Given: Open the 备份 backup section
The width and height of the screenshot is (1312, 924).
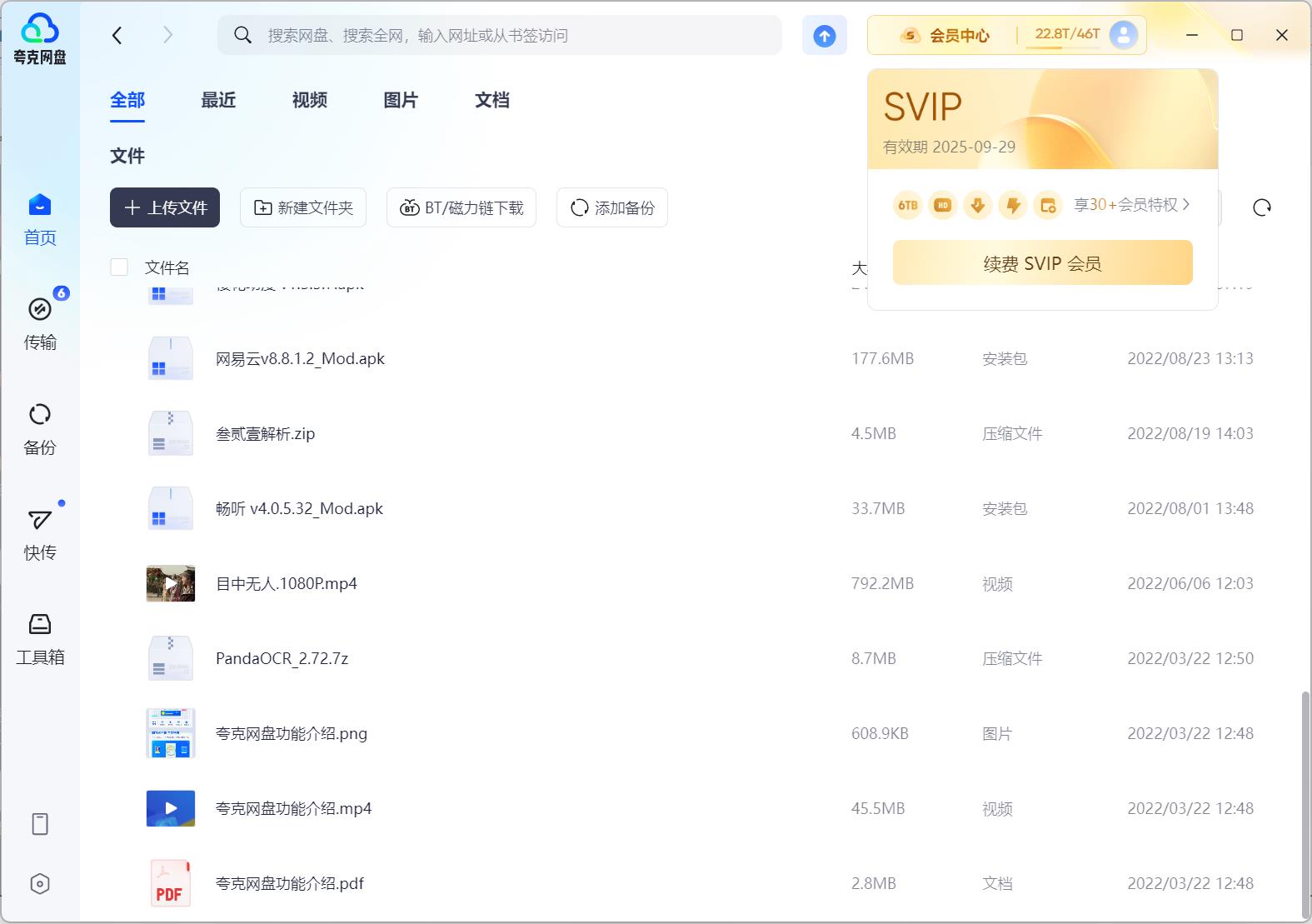Looking at the screenshot, I should [x=40, y=429].
